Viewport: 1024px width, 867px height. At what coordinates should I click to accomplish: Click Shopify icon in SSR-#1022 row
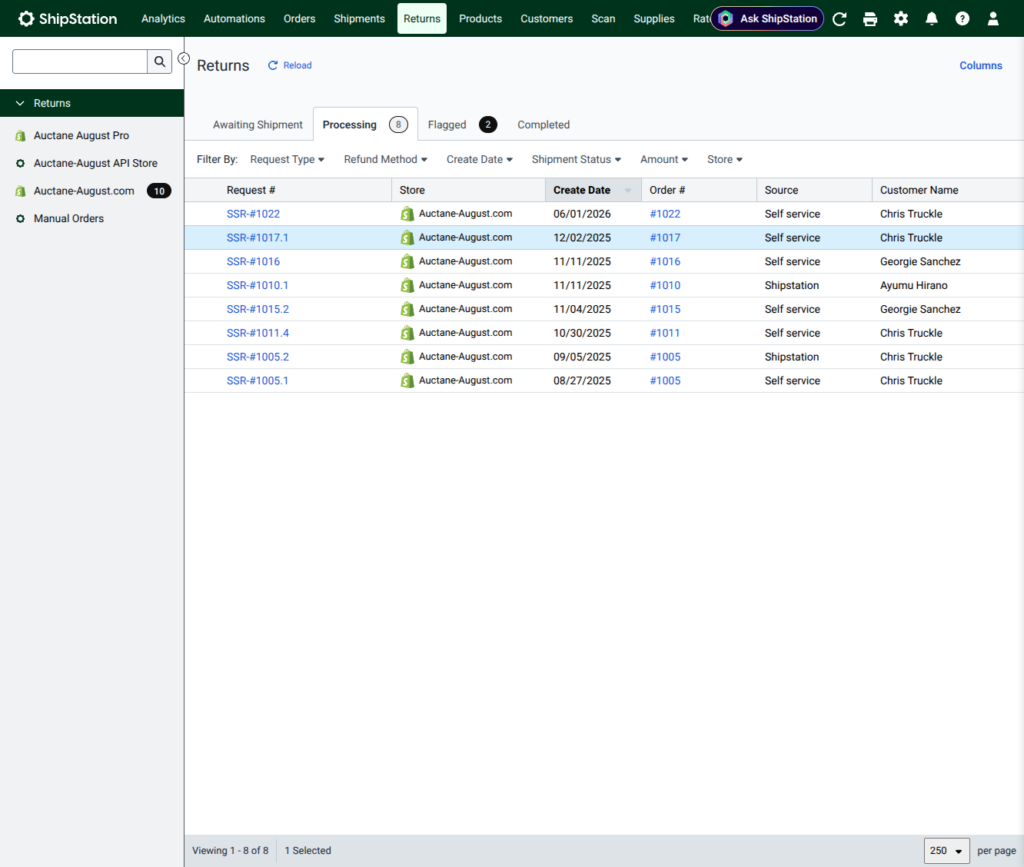click(407, 214)
